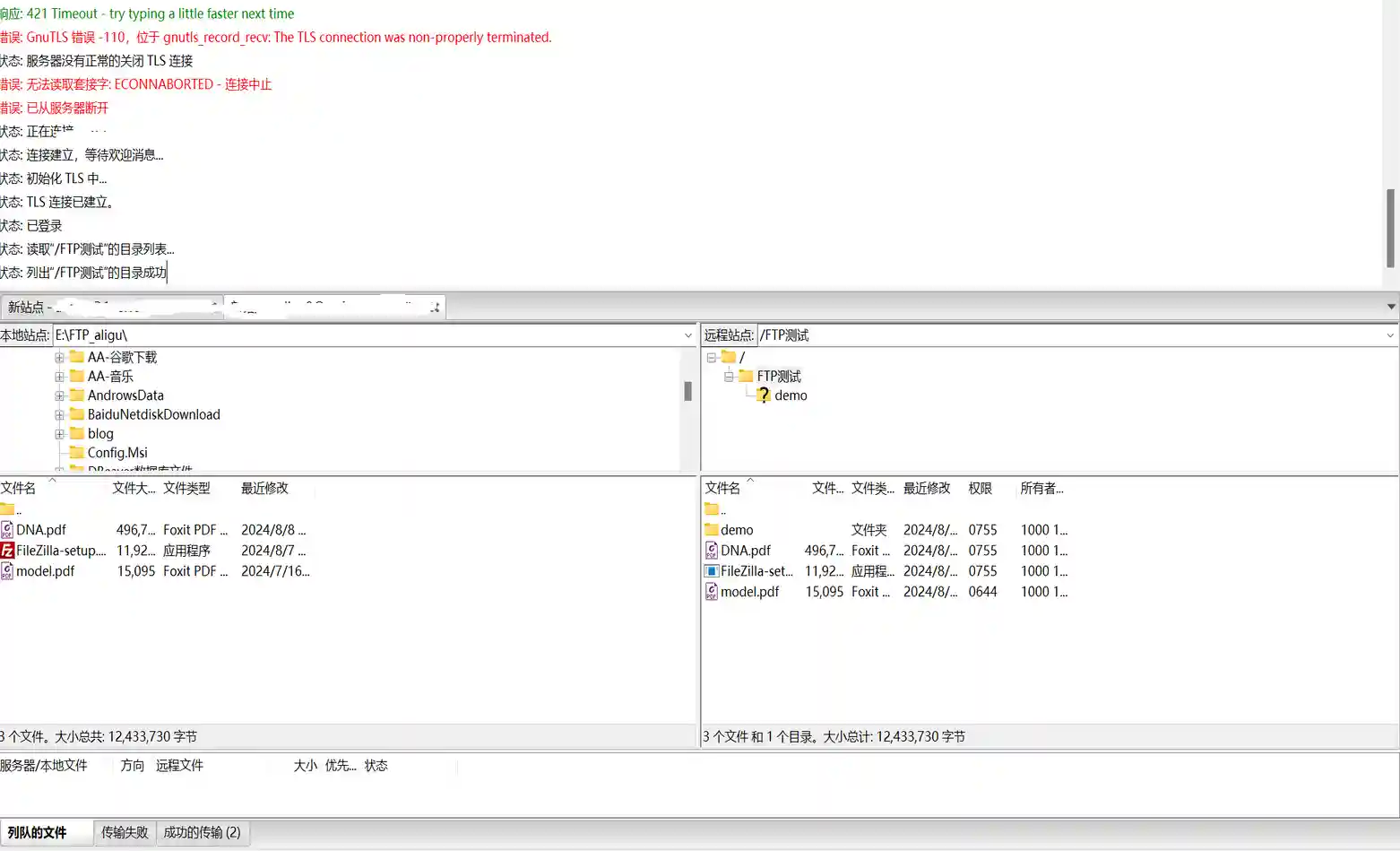
Task: Select FileZilla-setup installer icon in local files
Action: pyautogui.click(x=7, y=551)
